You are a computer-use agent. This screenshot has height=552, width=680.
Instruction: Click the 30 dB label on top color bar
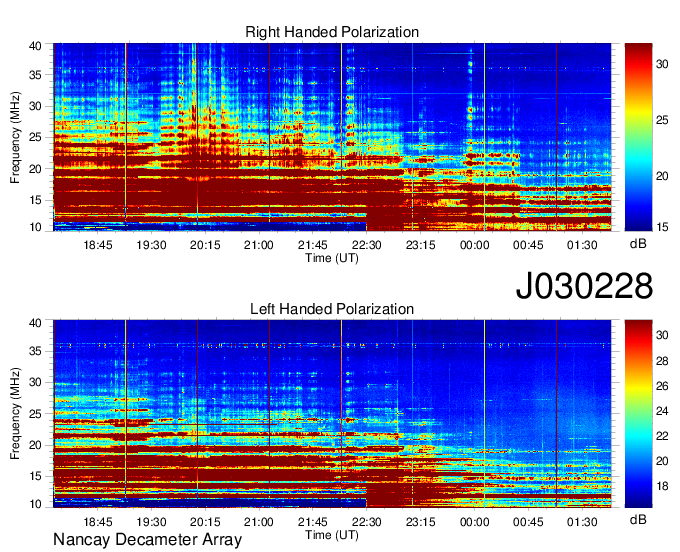662,65
